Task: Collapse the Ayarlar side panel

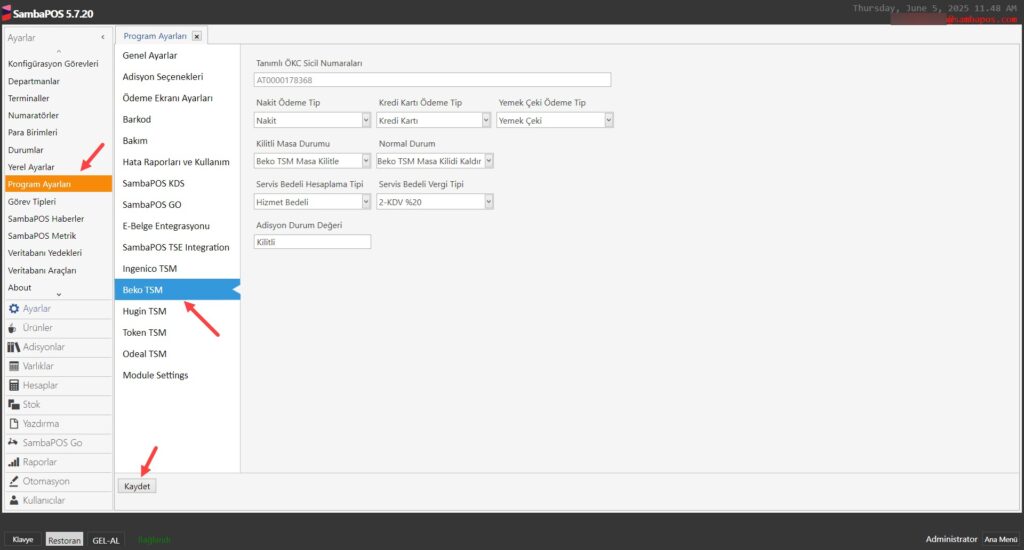Action: 103,37
